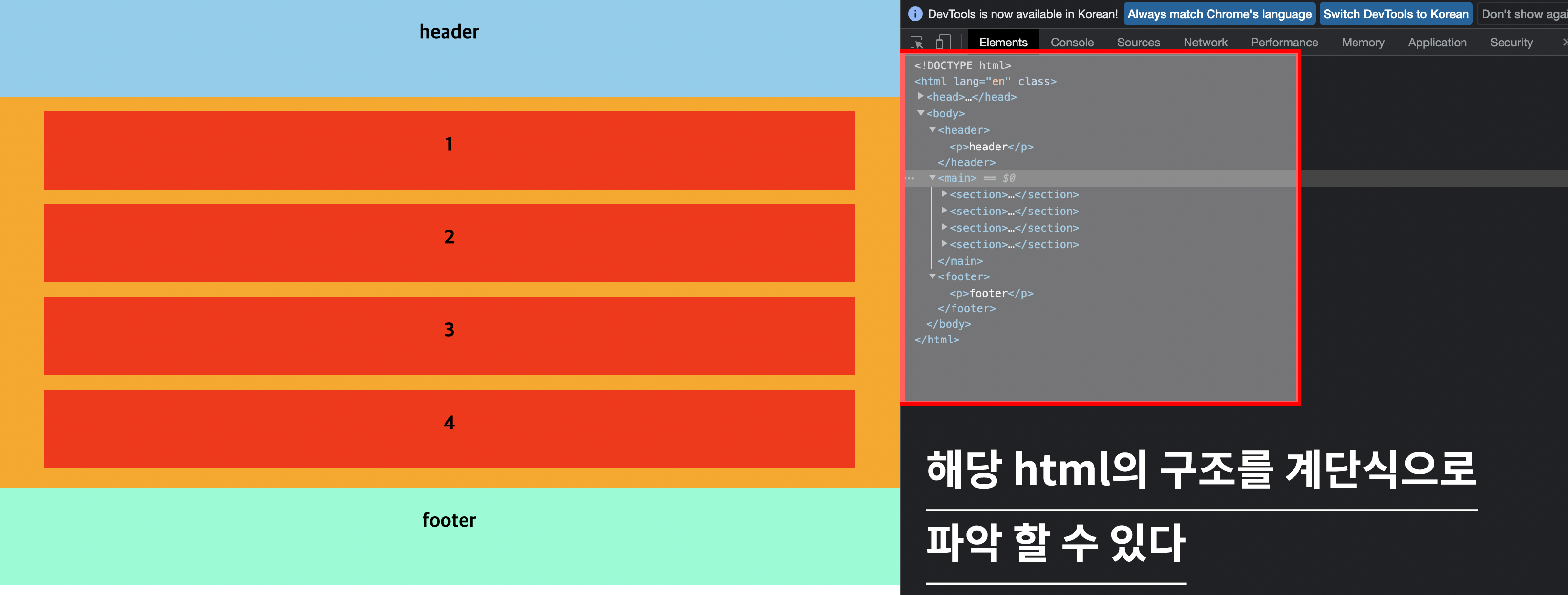Select the closing </html> tag
The image size is (1568, 595).
coord(936,339)
